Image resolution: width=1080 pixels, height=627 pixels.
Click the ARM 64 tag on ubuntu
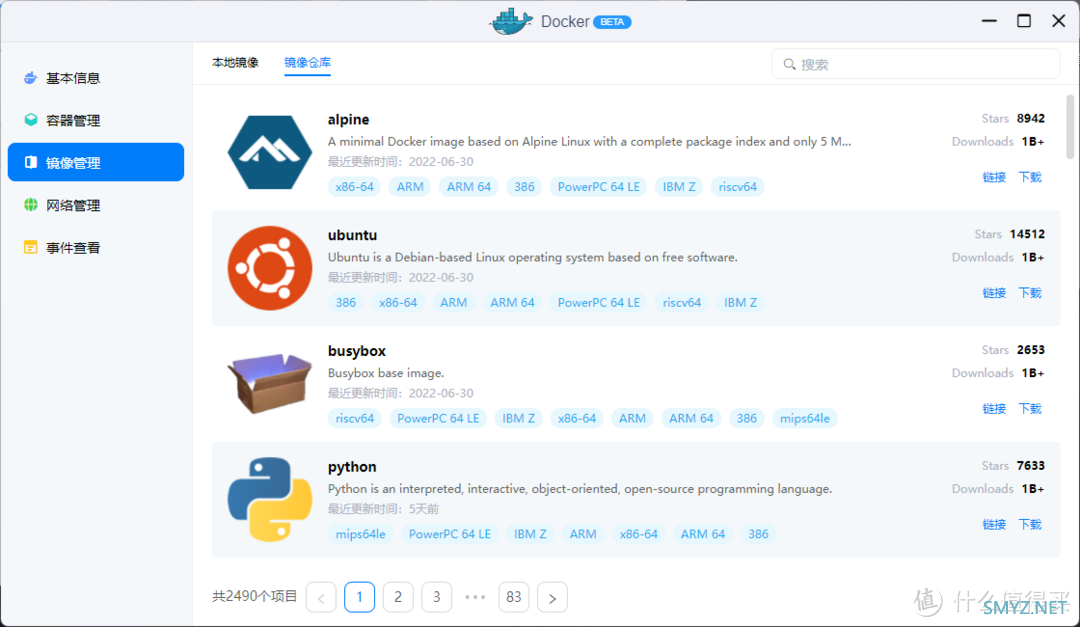click(x=512, y=302)
